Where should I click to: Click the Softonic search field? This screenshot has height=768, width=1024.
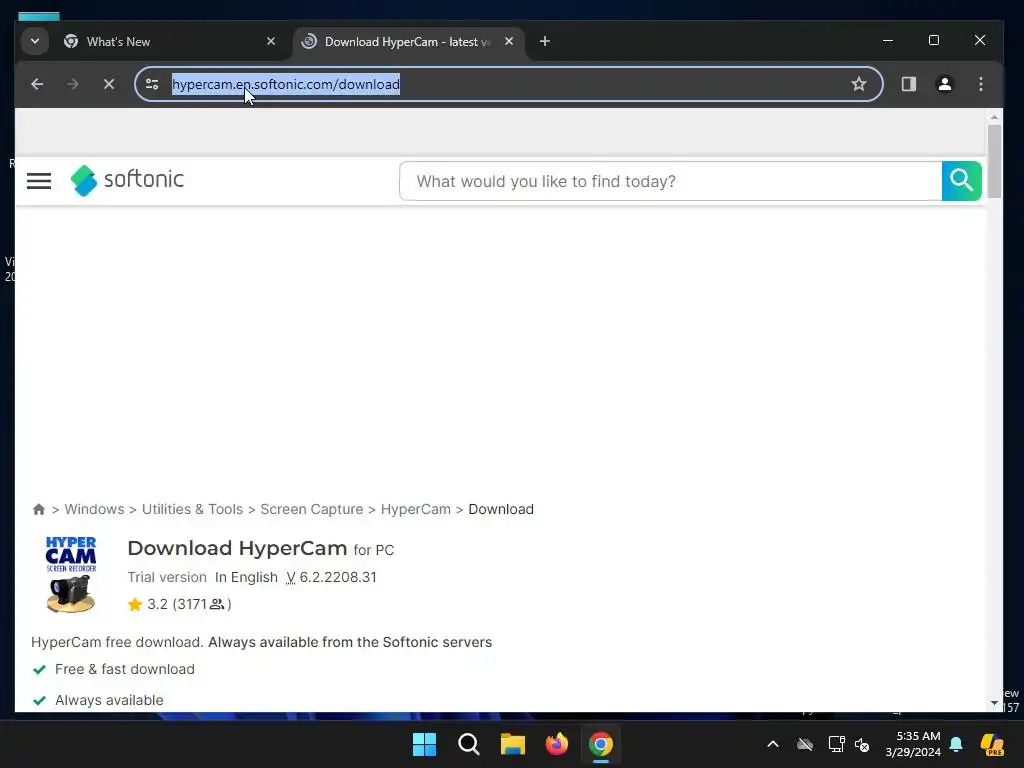tap(671, 181)
